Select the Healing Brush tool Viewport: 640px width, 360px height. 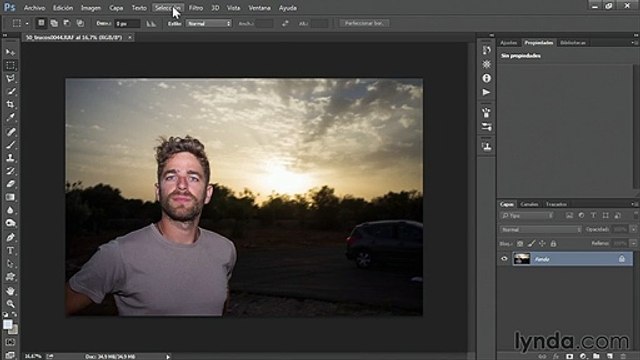[x=10, y=131]
